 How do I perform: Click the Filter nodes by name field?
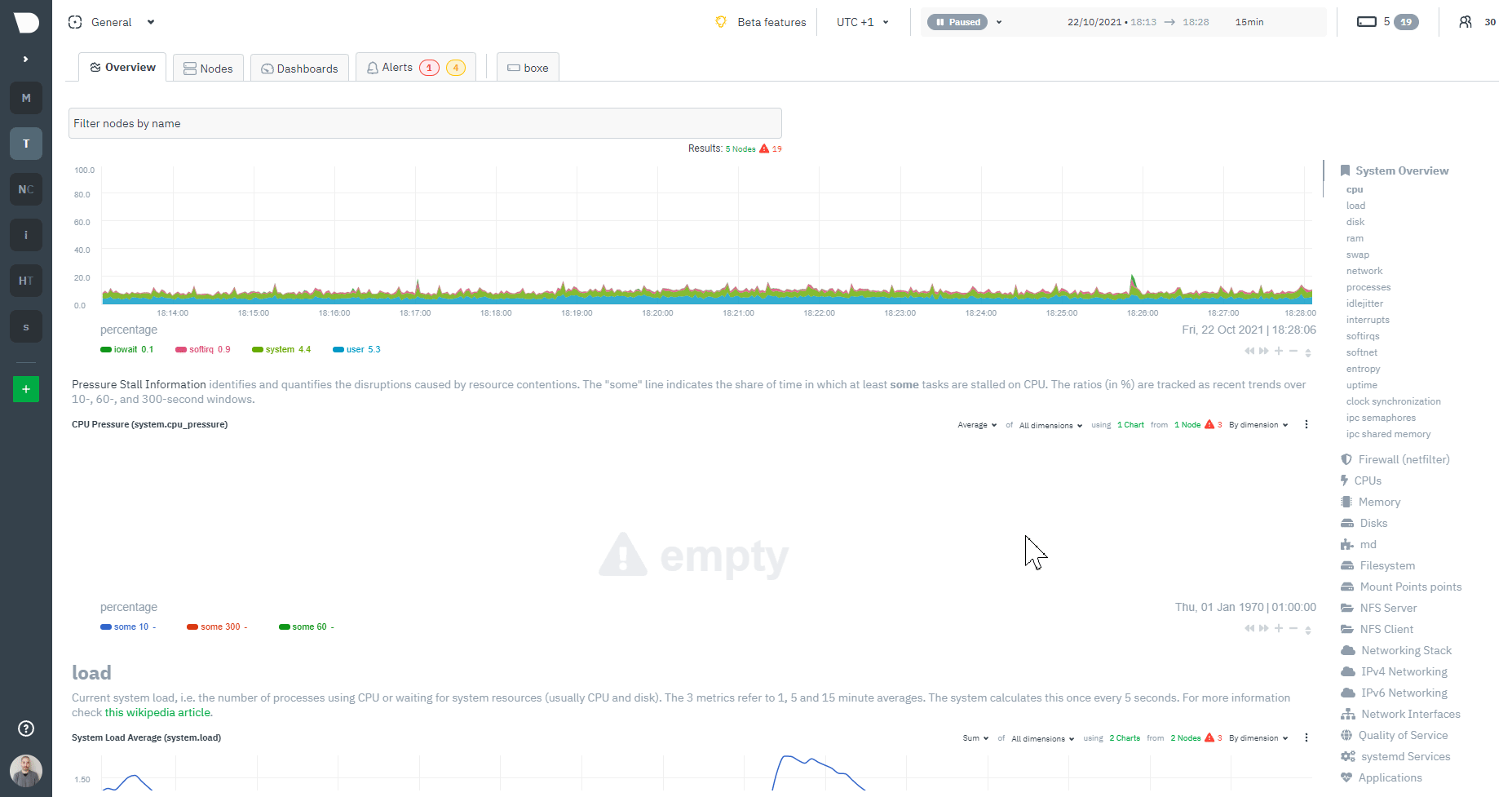(x=425, y=123)
